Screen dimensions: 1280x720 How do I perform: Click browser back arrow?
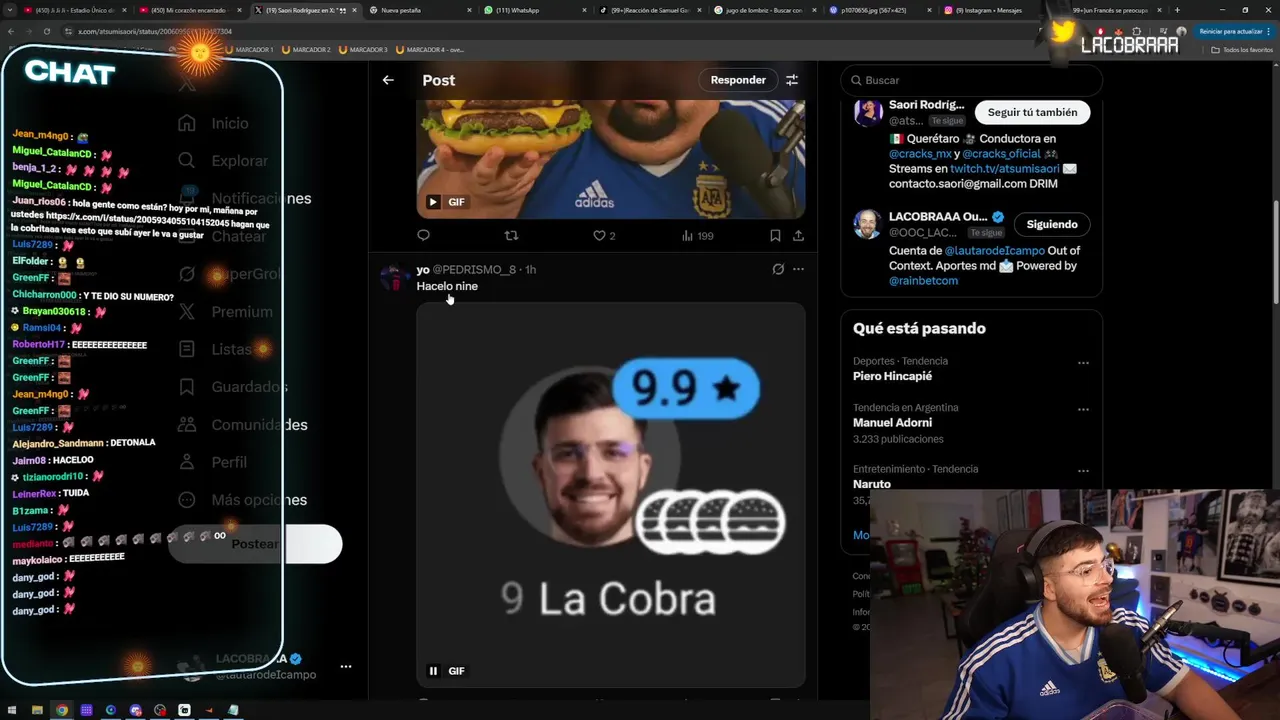point(10,31)
